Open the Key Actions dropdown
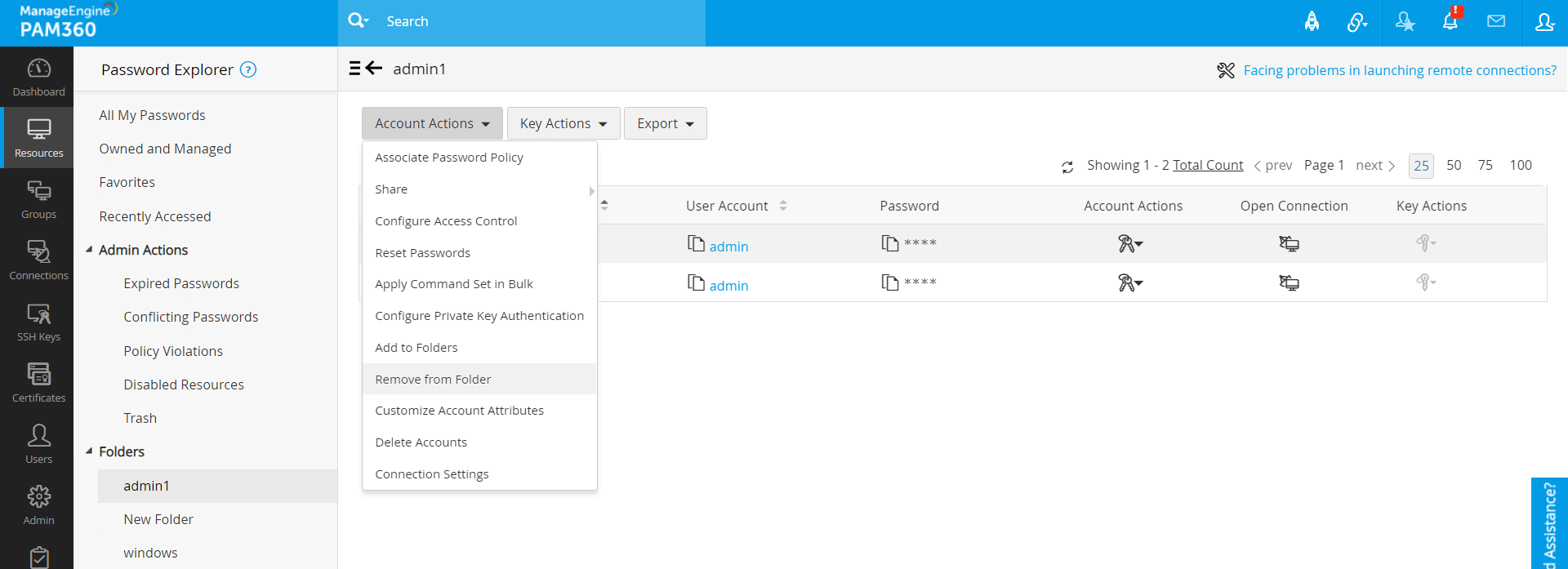This screenshot has height=569, width=1568. [563, 123]
